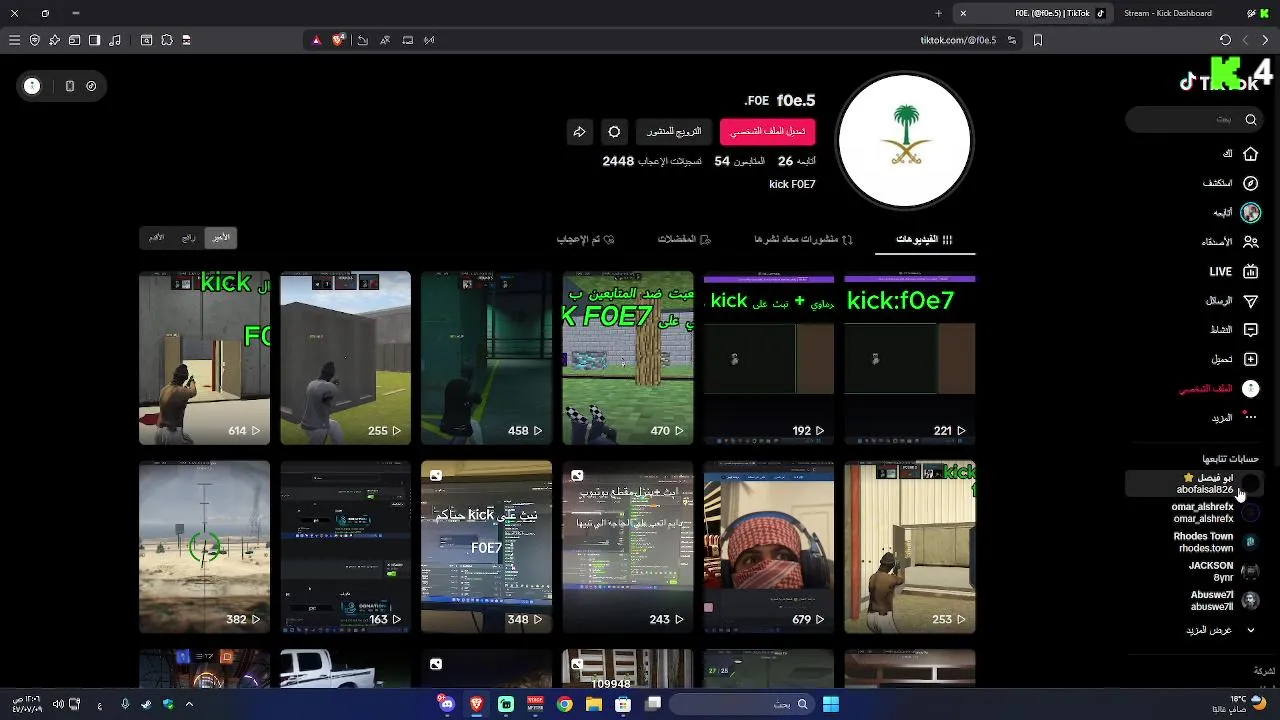Viewport: 1280px width, 720px height.
Task: Expand the show more accounts chevron
Action: pos(1250,630)
